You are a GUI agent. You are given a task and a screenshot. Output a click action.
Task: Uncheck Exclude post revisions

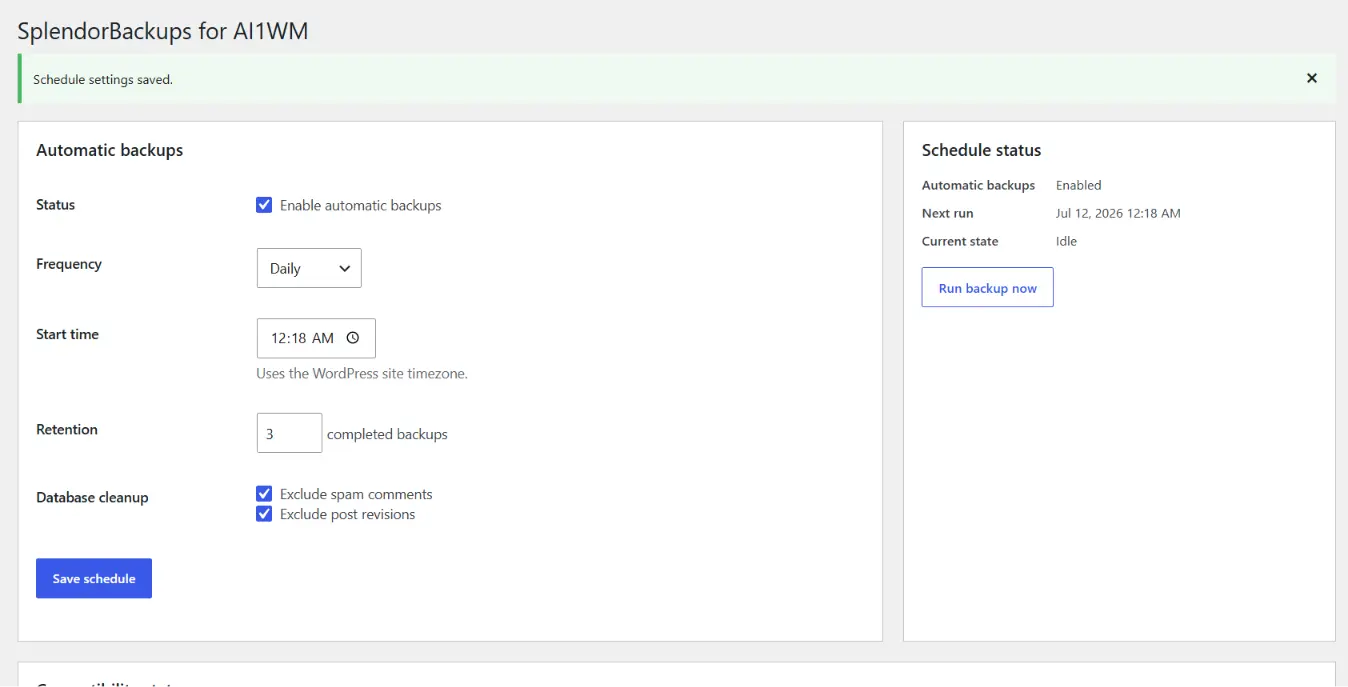pyautogui.click(x=264, y=514)
